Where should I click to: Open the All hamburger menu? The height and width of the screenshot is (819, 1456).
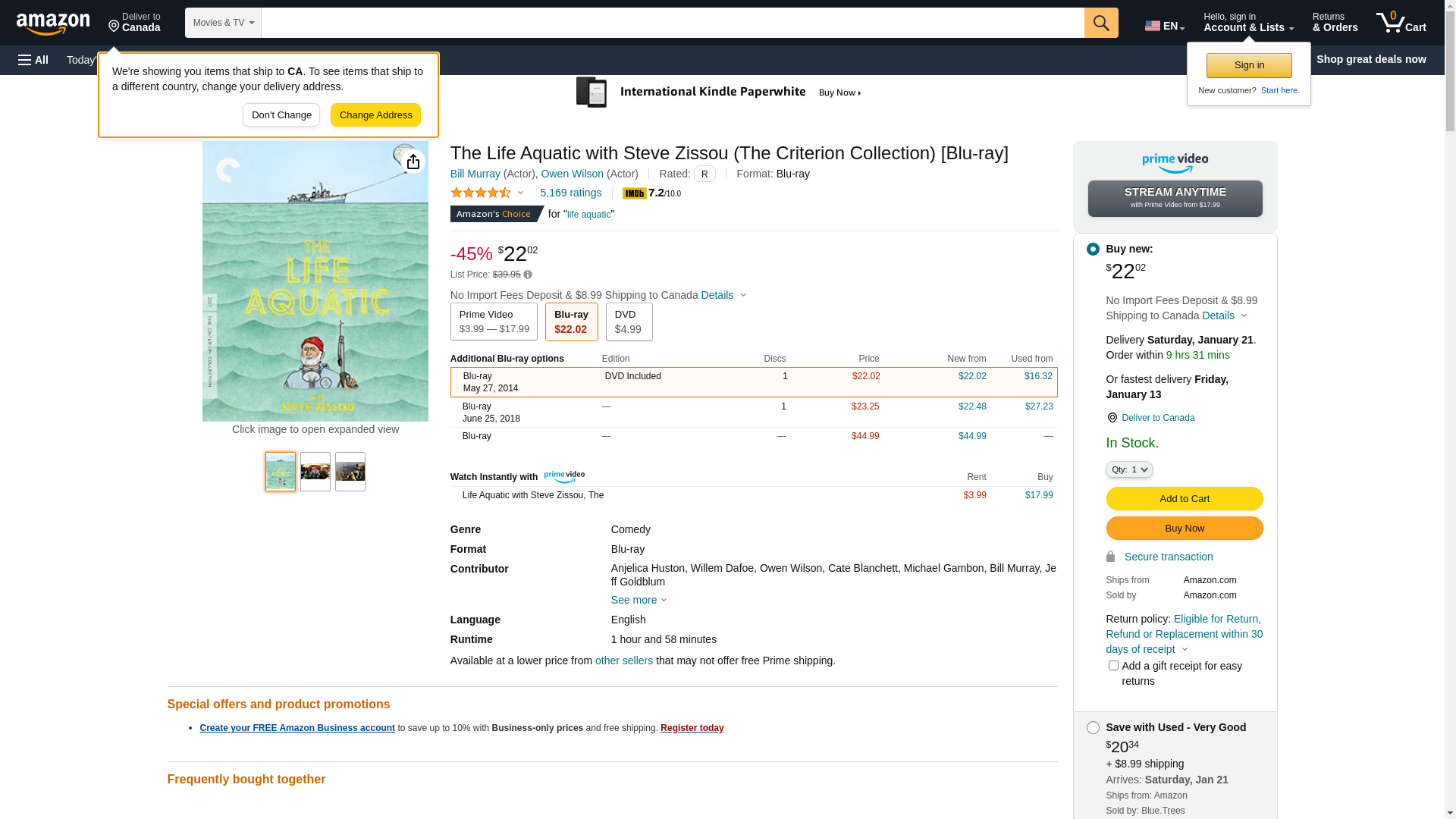tap(33, 60)
